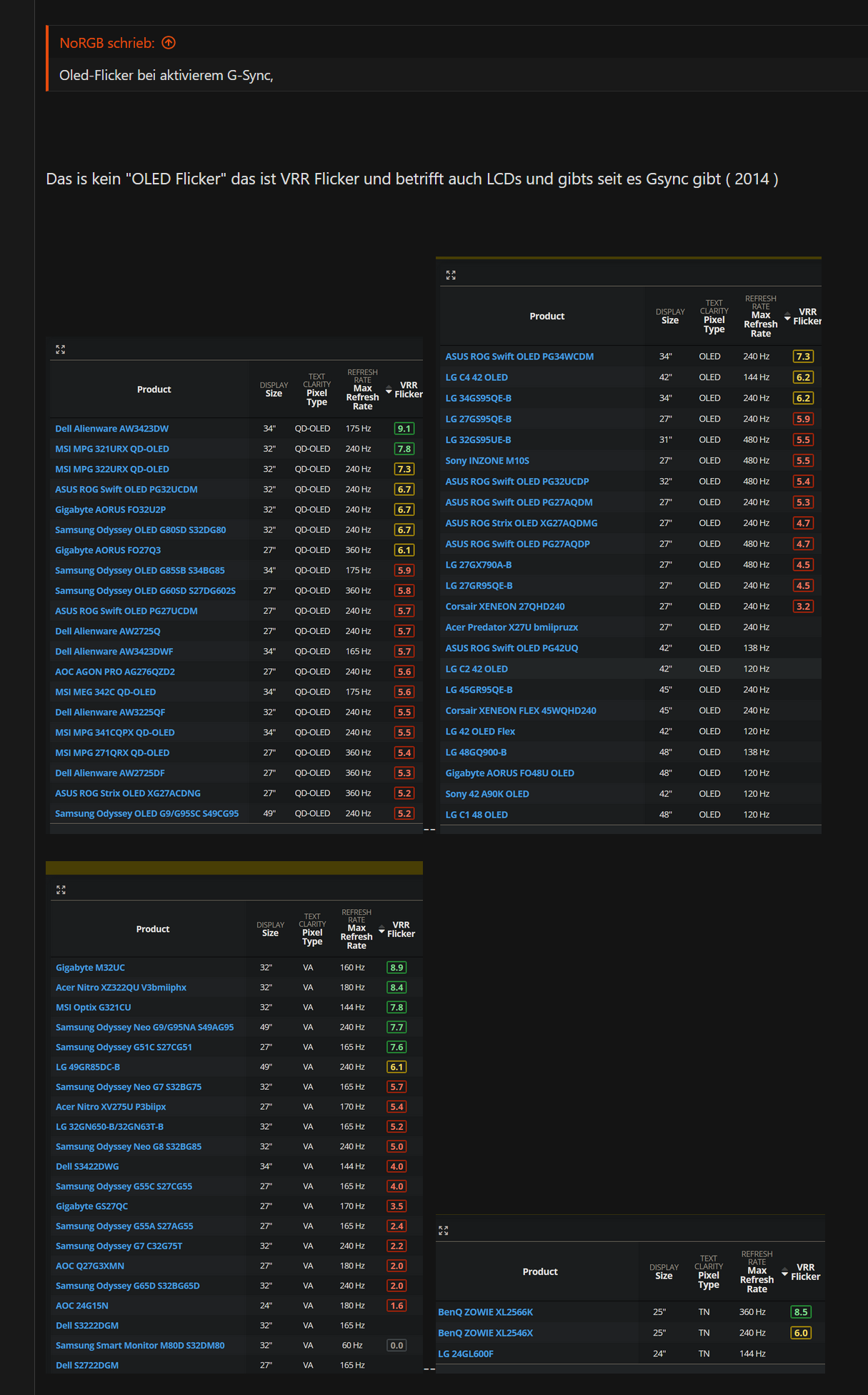This screenshot has height=1395, width=868.
Task: Open Gigabyte AORUS FO32U2P link
Action: 111,510
